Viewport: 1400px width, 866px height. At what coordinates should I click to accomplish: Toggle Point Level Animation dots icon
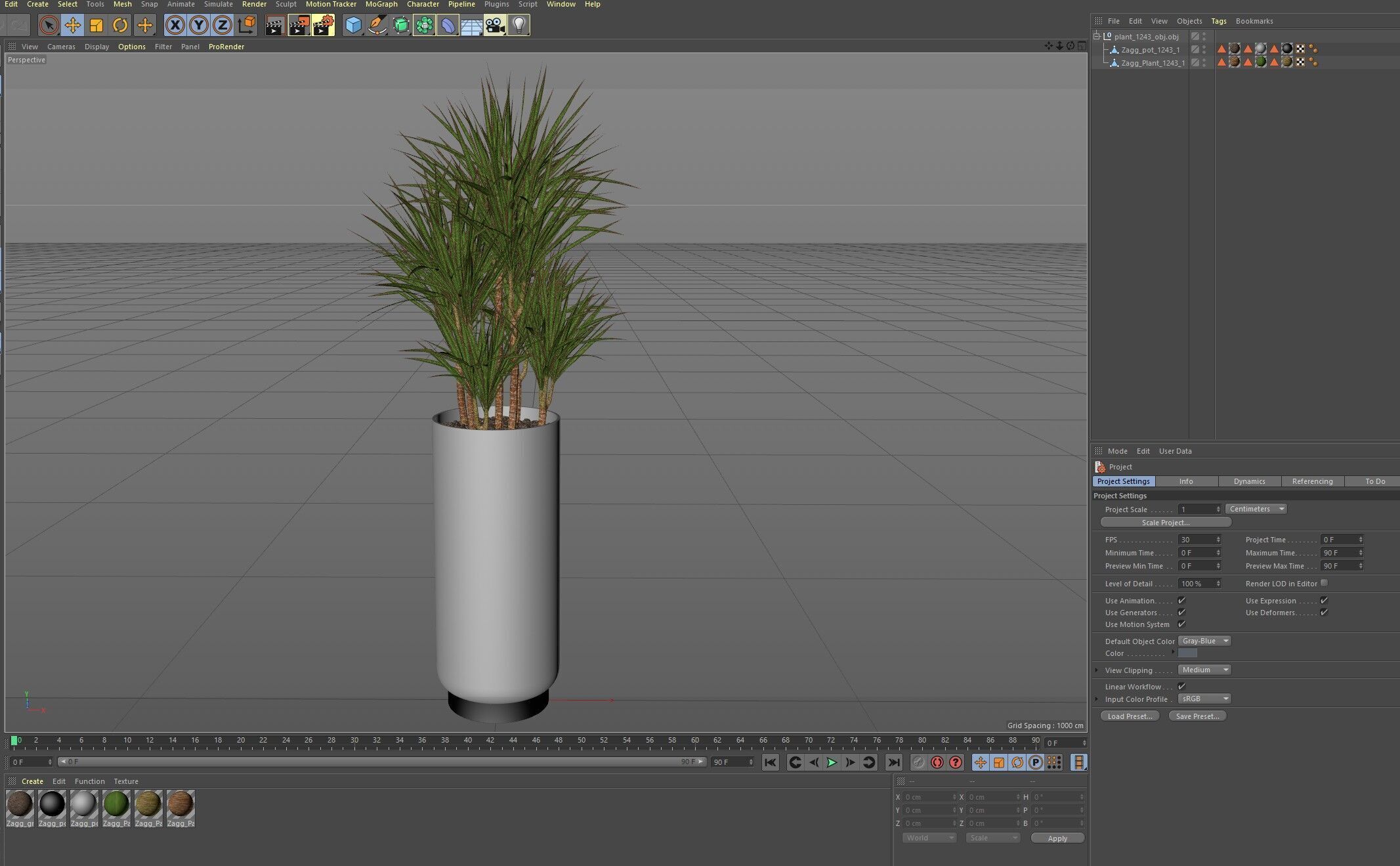click(1053, 762)
